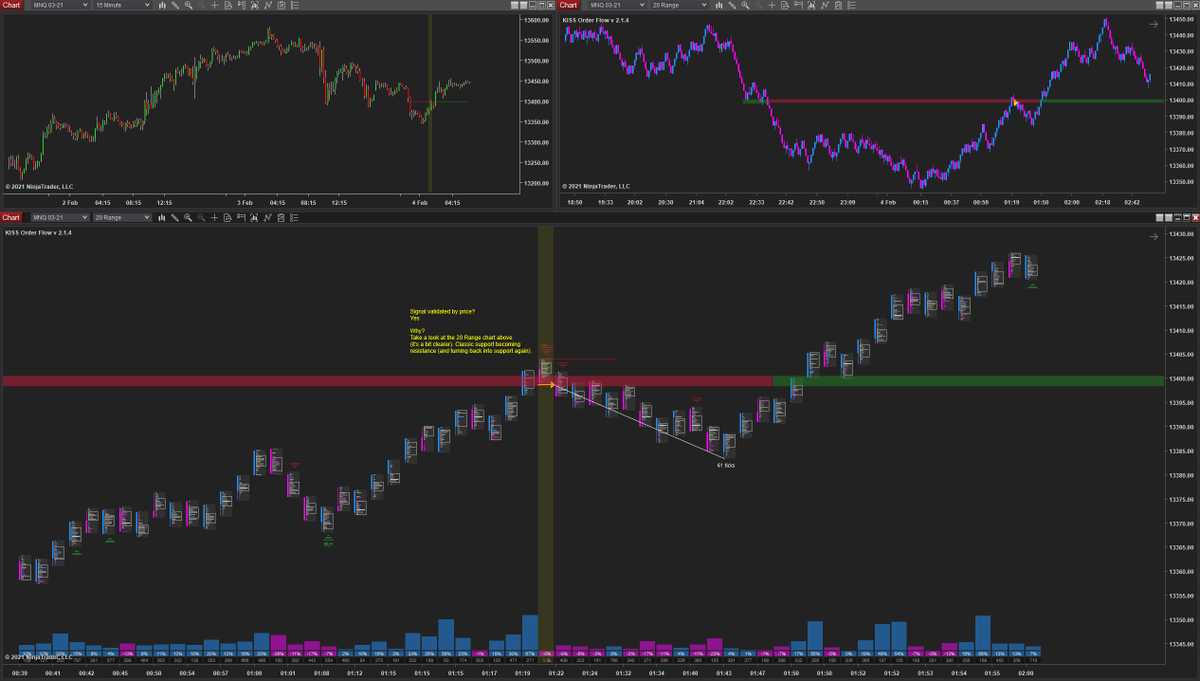Expand MNQ 03-21 instrument selector in top-right chart
The width and height of the screenshot is (1200, 681).
[618, 5]
